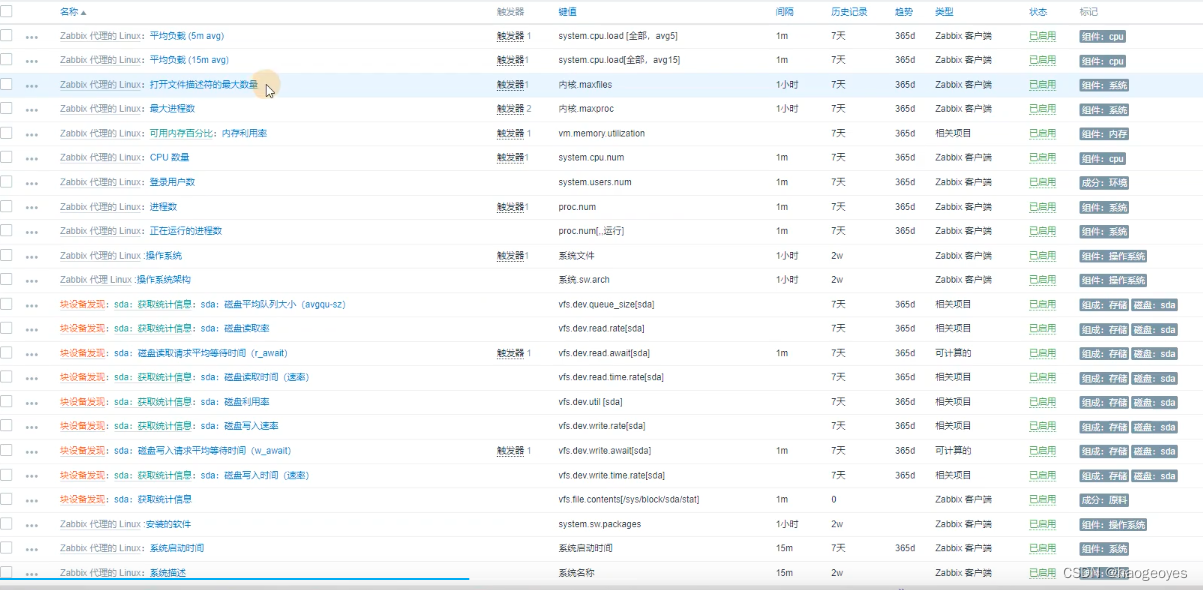Show the ellipsis menu for the proc.num row

pyautogui.click(x=32, y=208)
